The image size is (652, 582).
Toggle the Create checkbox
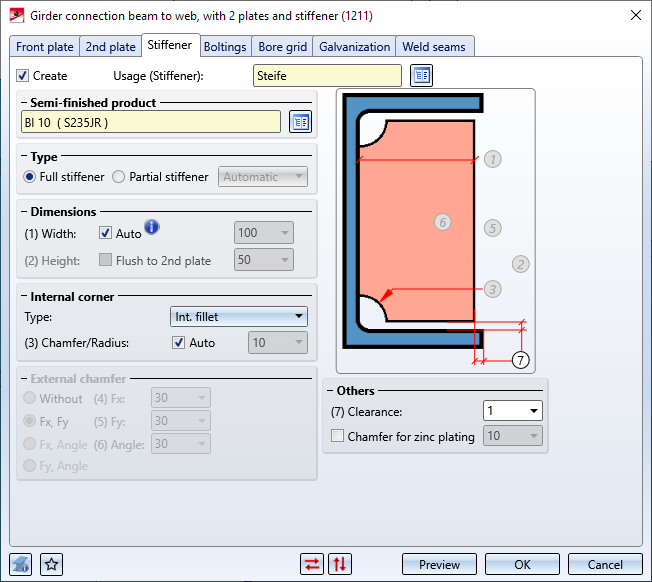(22, 76)
